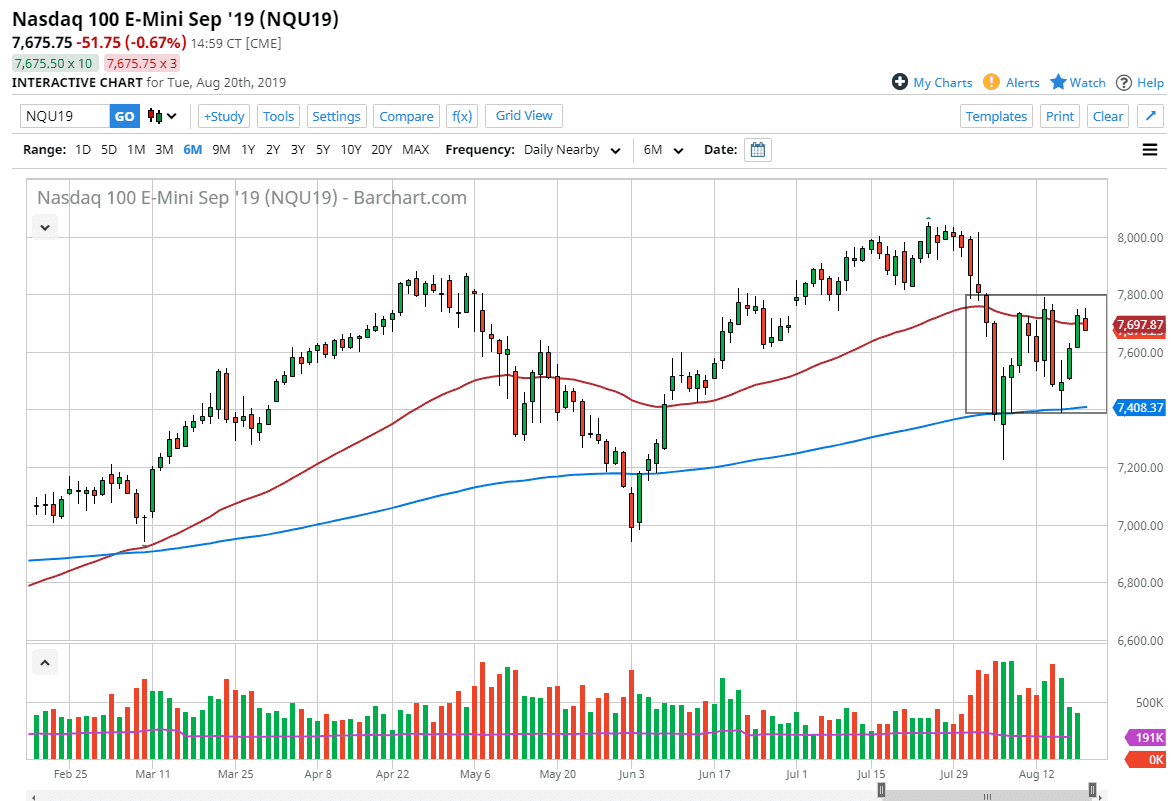1171x801 pixels.
Task: Click the My Charts plus icon
Action: 900,82
